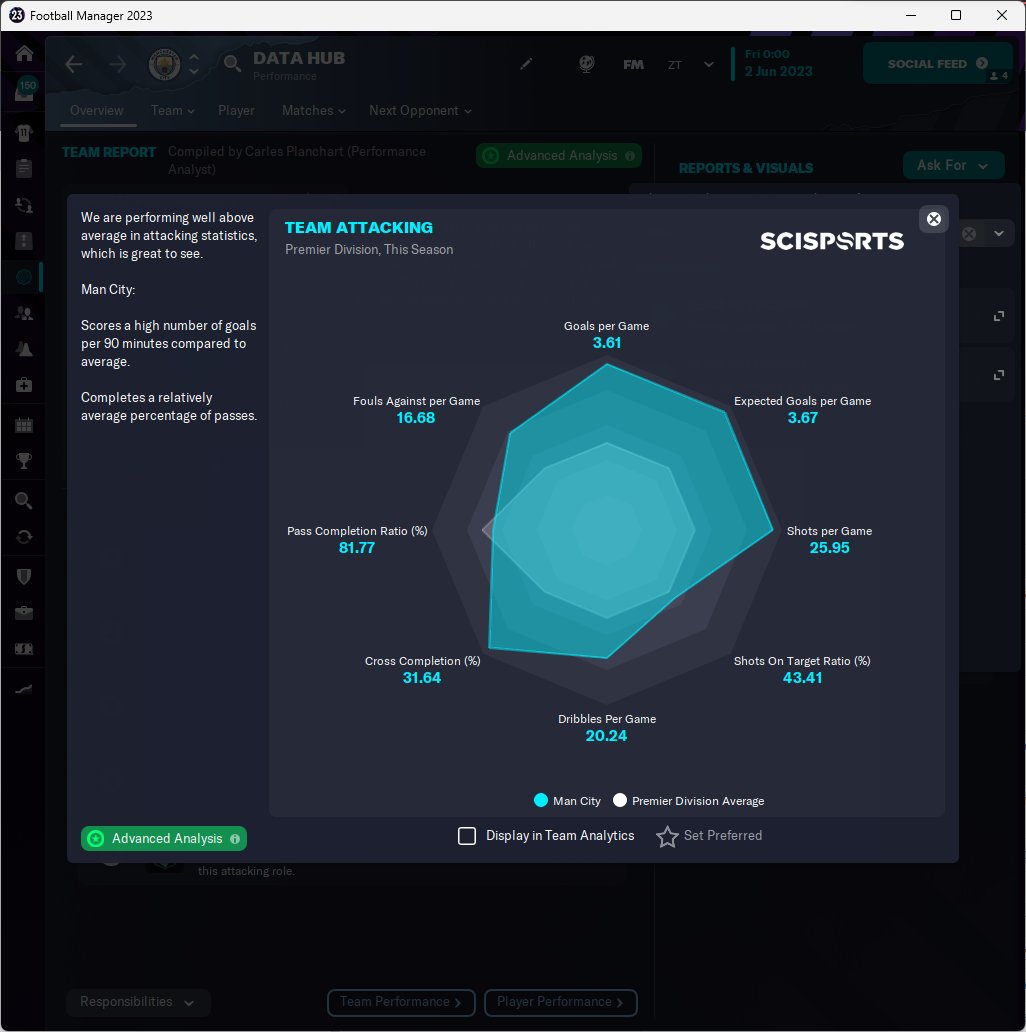Open the Social Feed button
Viewport: 1026px width, 1032px height.
[937, 64]
